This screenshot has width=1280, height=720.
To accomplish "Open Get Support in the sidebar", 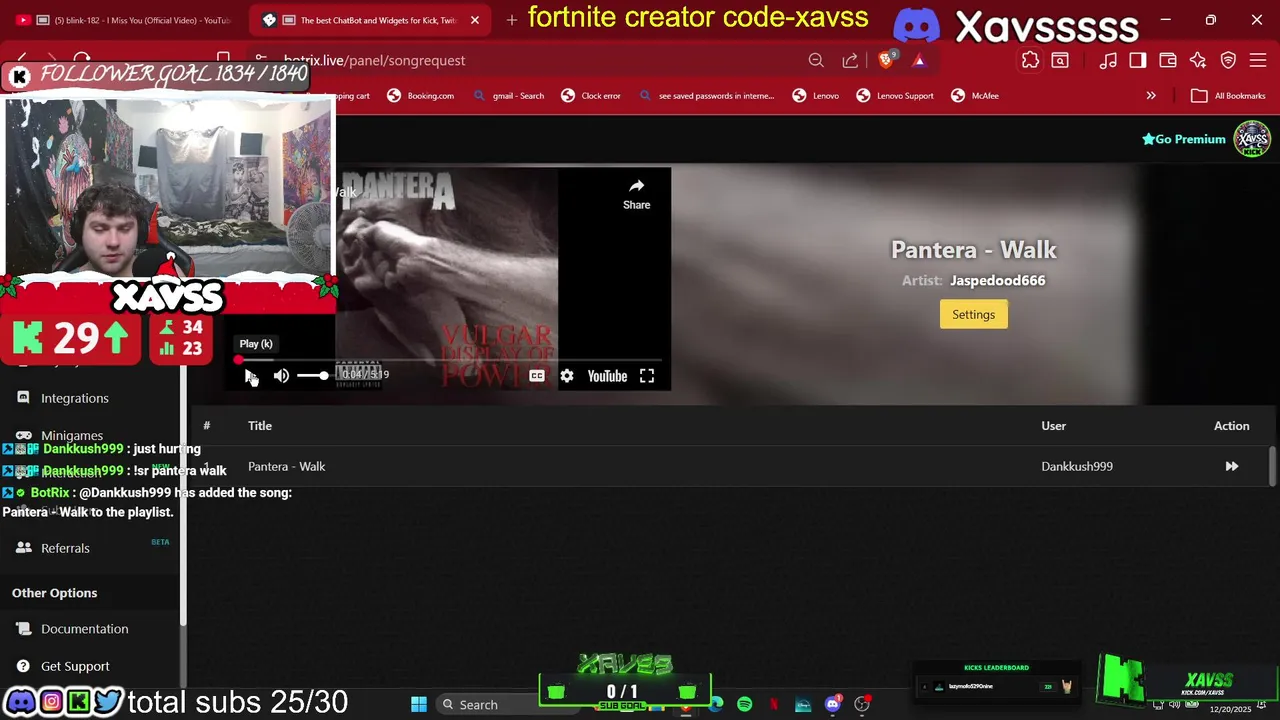I will pos(75,666).
